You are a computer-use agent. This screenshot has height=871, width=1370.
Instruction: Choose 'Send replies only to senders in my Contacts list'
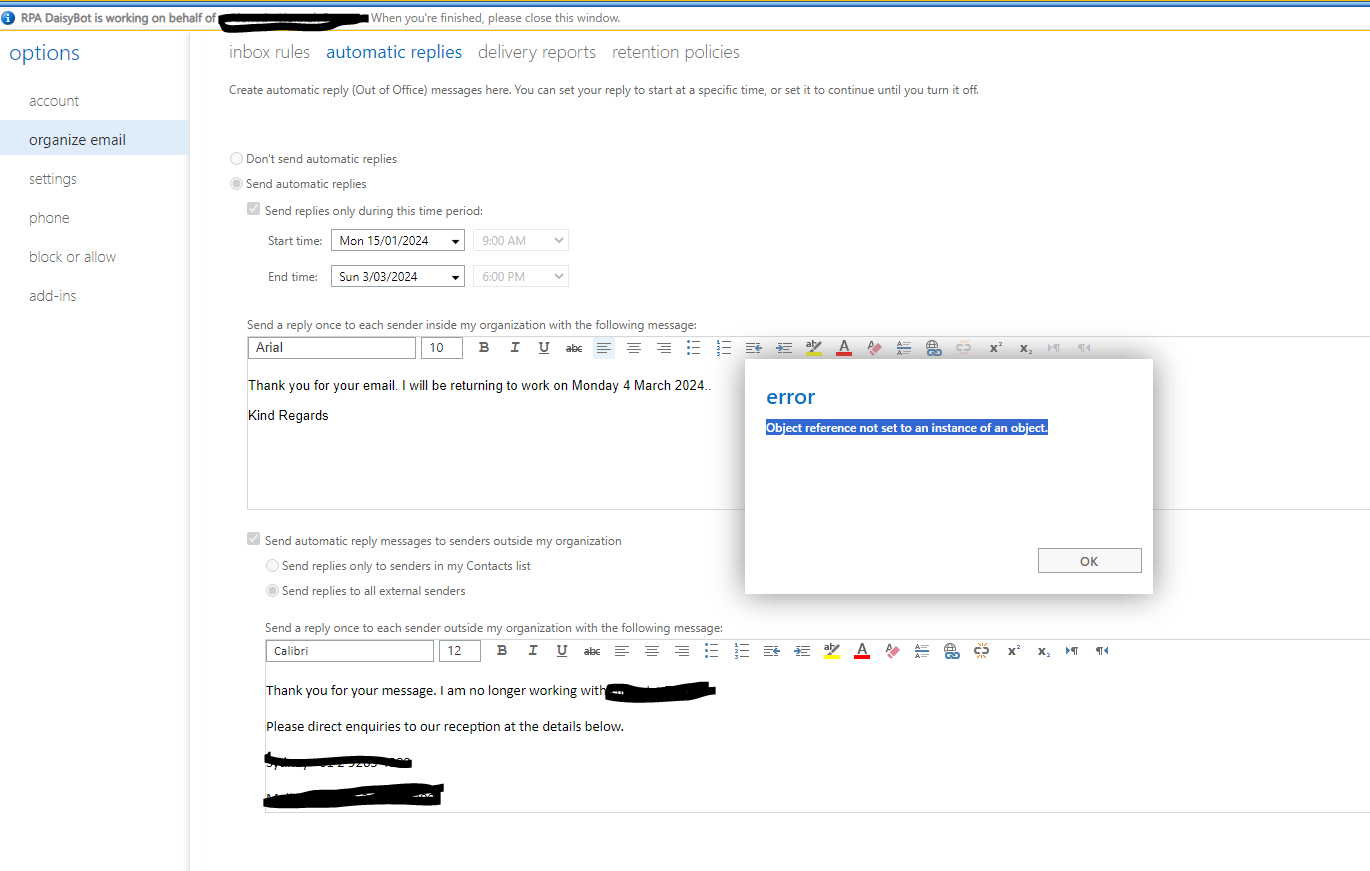272,565
